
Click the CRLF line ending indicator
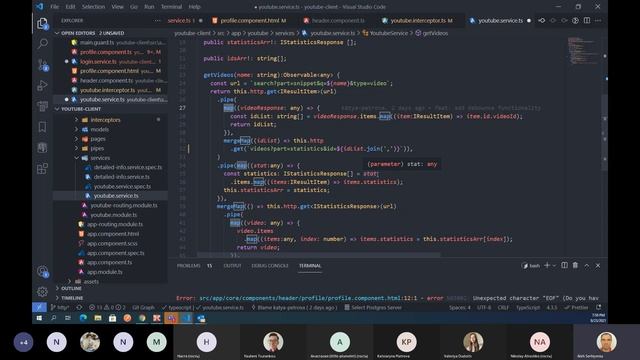[503, 307]
